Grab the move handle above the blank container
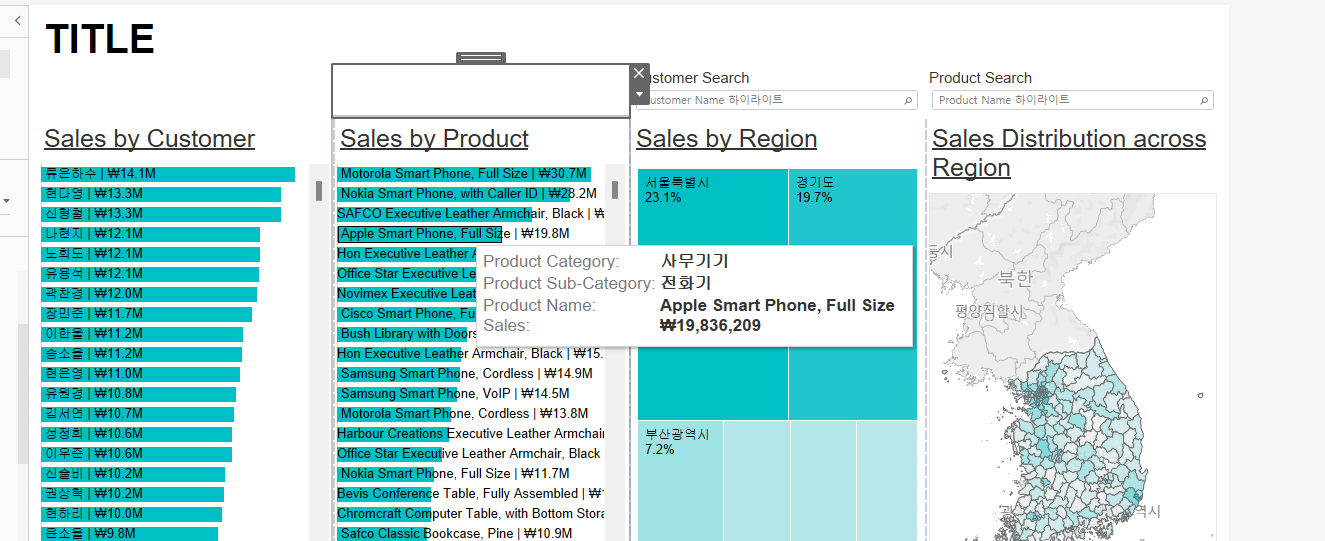1325x541 pixels. (481, 58)
